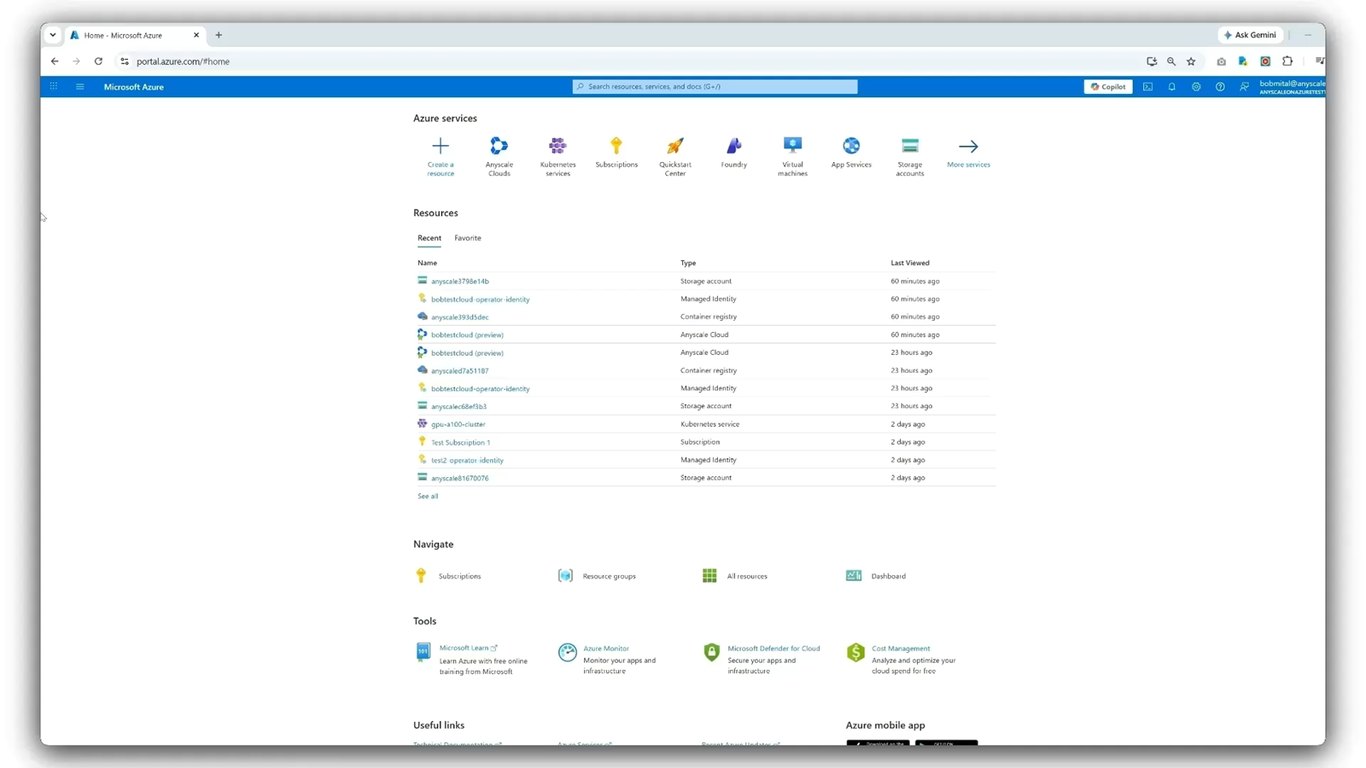Open Test Subscription 1
Viewport: 1366px width, 768px height.
click(461, 442)
